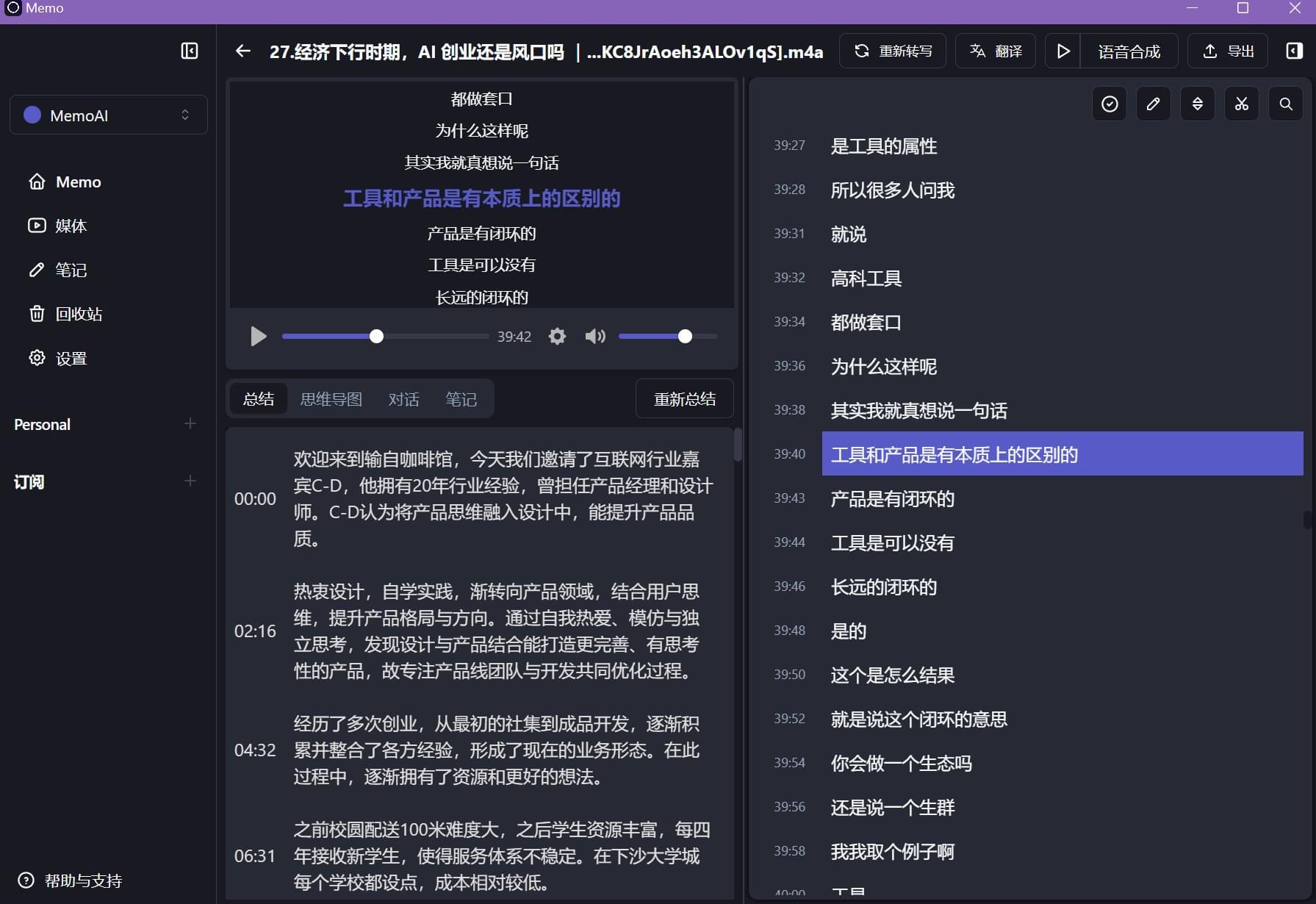Click the audio progress slider handle

tap(376, 337)
